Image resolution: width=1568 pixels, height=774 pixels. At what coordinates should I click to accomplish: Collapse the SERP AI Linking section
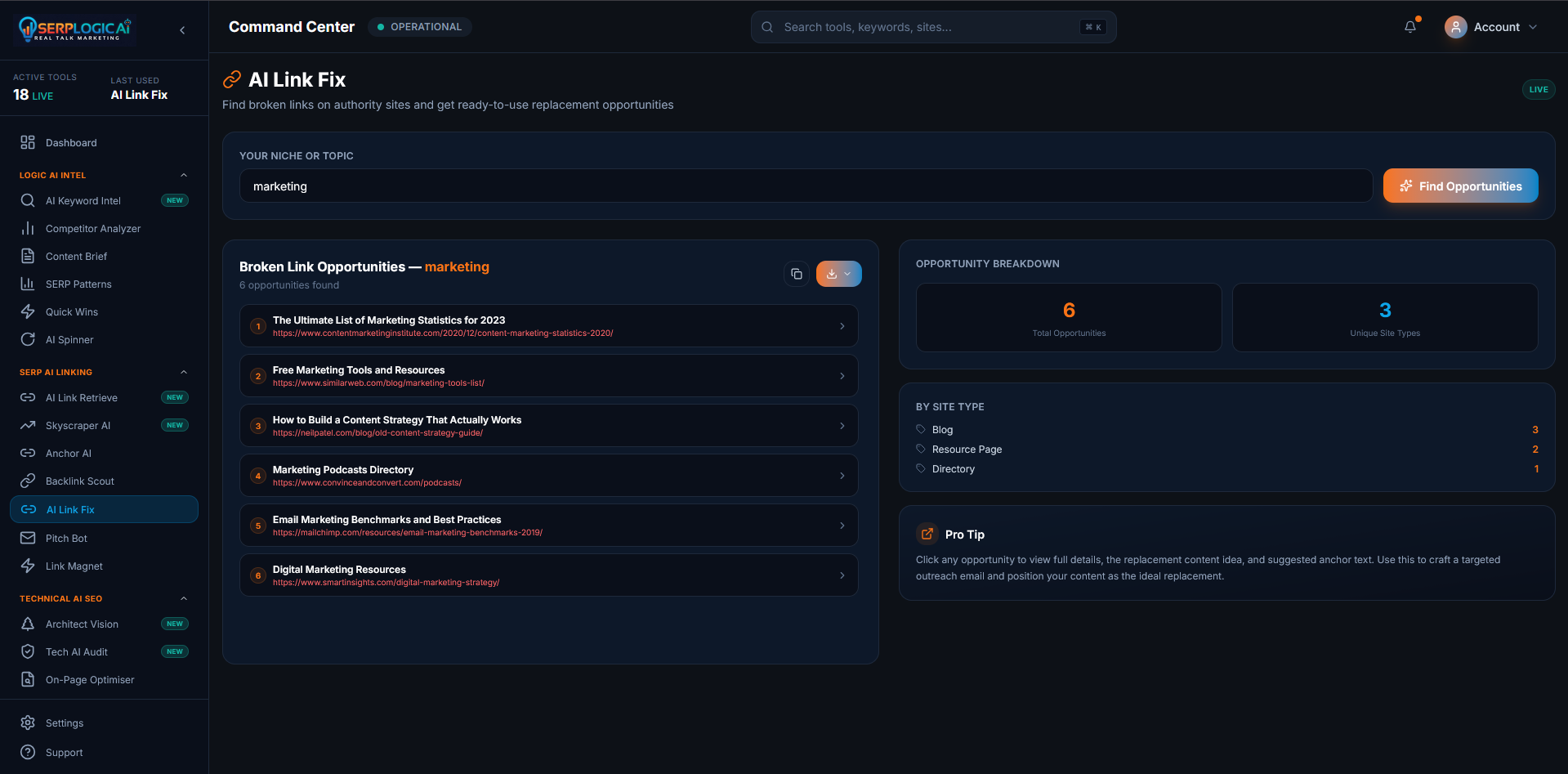click(x=184, y=372)
